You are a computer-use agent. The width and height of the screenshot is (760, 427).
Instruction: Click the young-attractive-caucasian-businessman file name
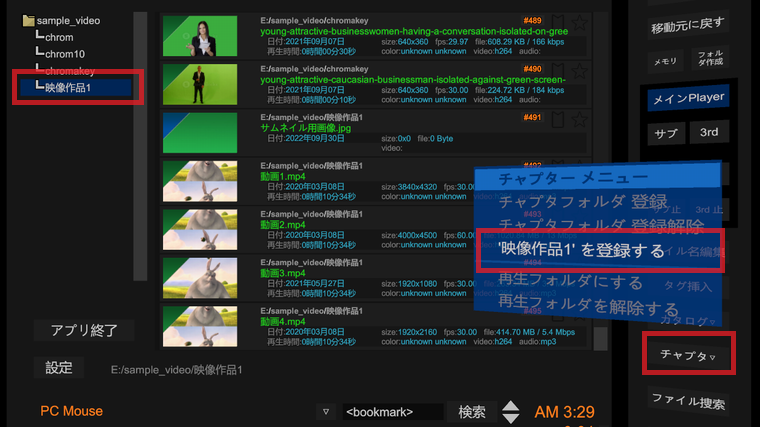pos(413,80)
